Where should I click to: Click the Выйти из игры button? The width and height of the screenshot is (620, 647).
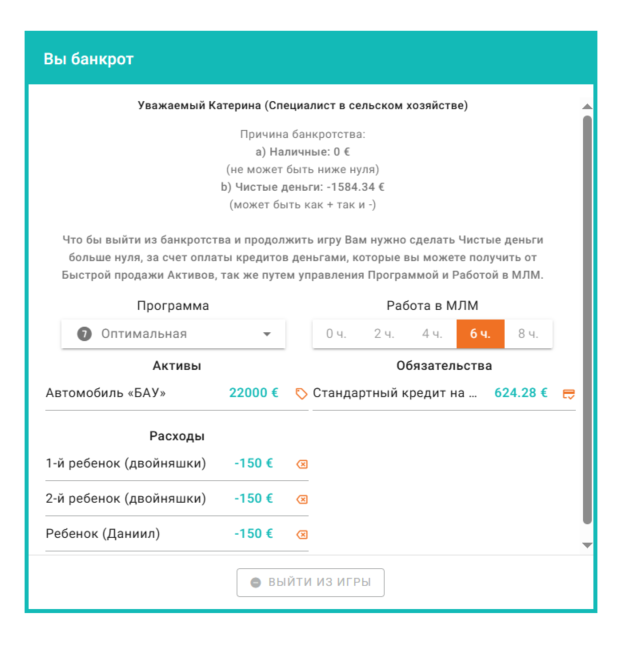coord(310,582)
